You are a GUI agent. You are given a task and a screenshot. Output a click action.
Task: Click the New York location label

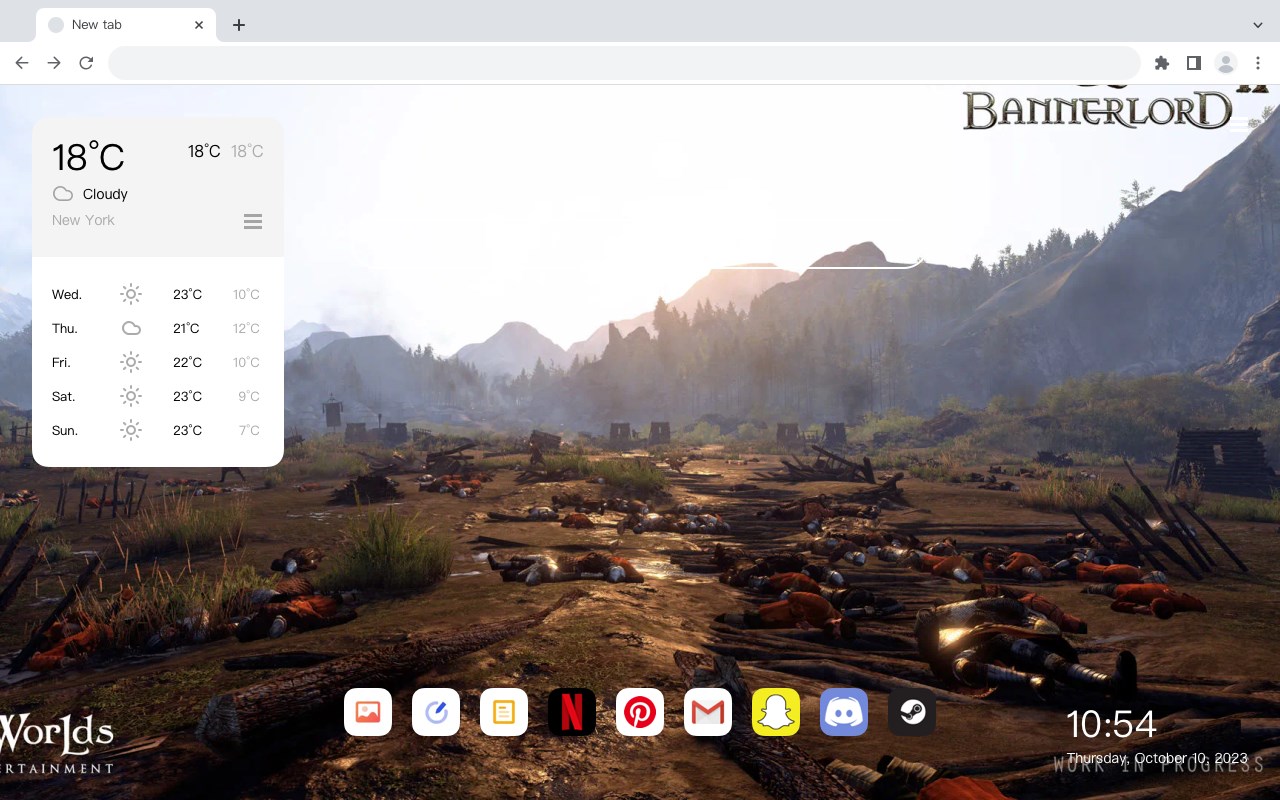tap(83, 220)
